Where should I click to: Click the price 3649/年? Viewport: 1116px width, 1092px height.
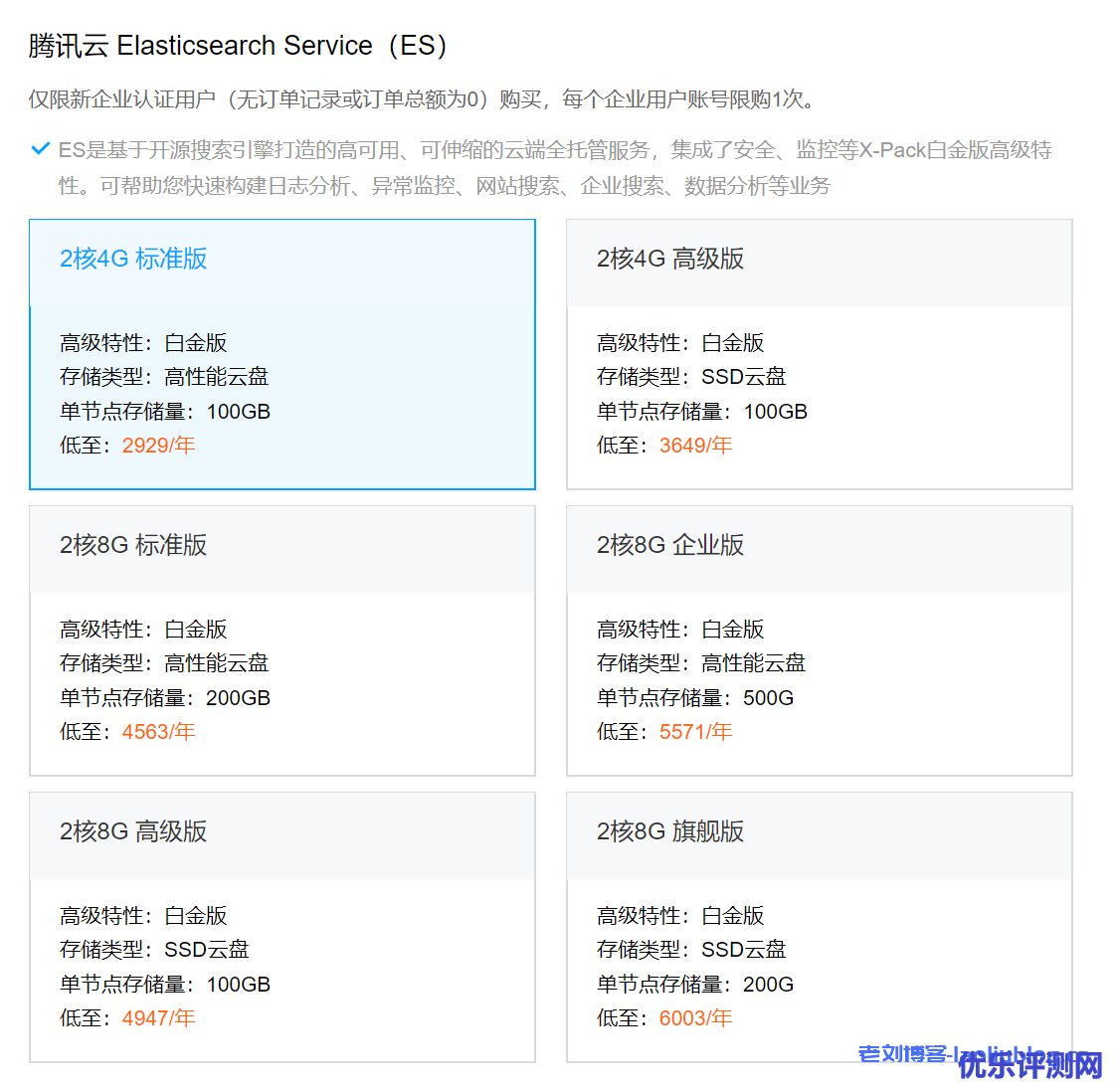[x=695, y=446]
